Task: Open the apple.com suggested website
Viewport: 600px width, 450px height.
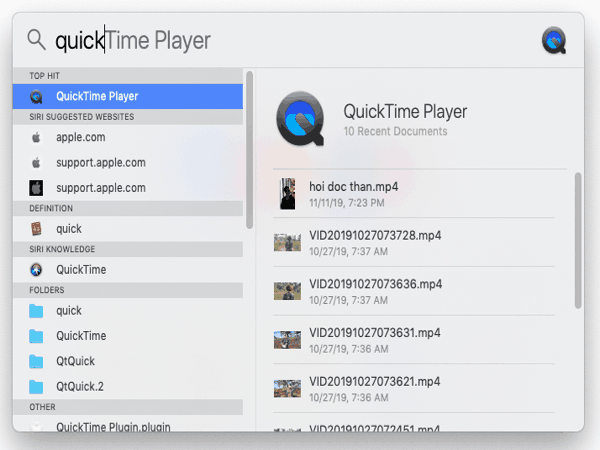Action: 128,137
